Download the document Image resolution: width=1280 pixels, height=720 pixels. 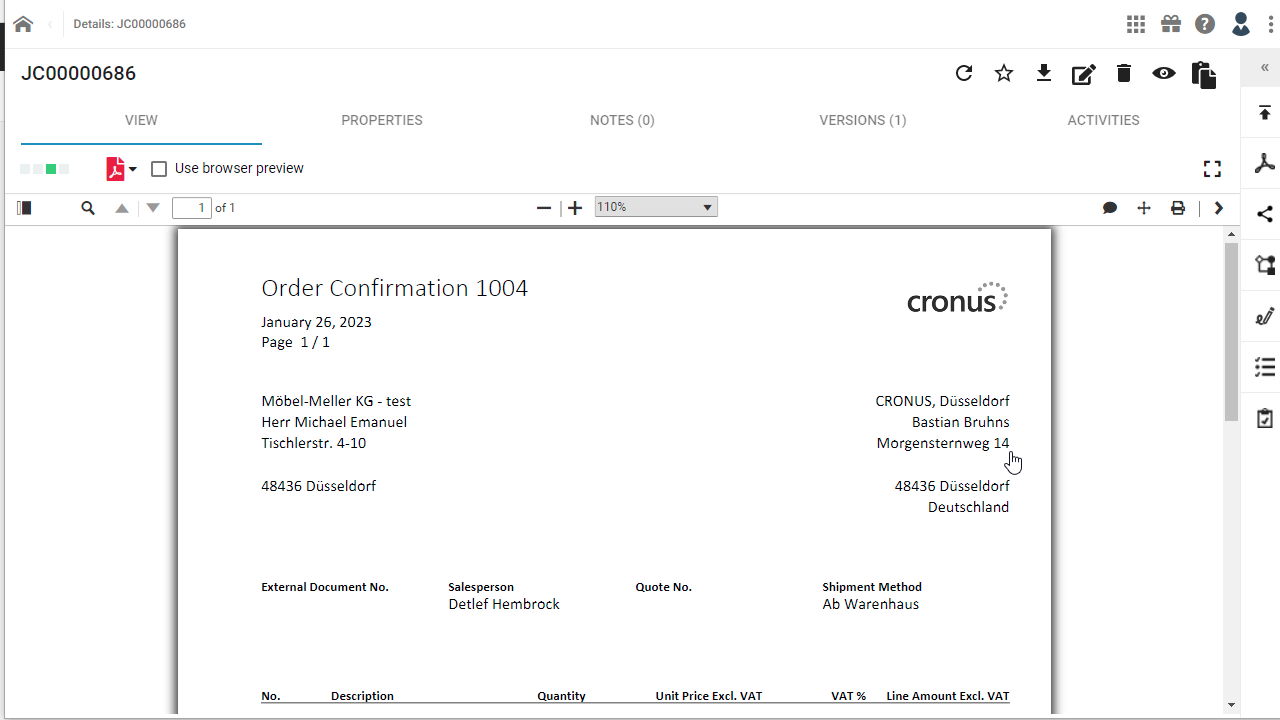pos(1044,73)
